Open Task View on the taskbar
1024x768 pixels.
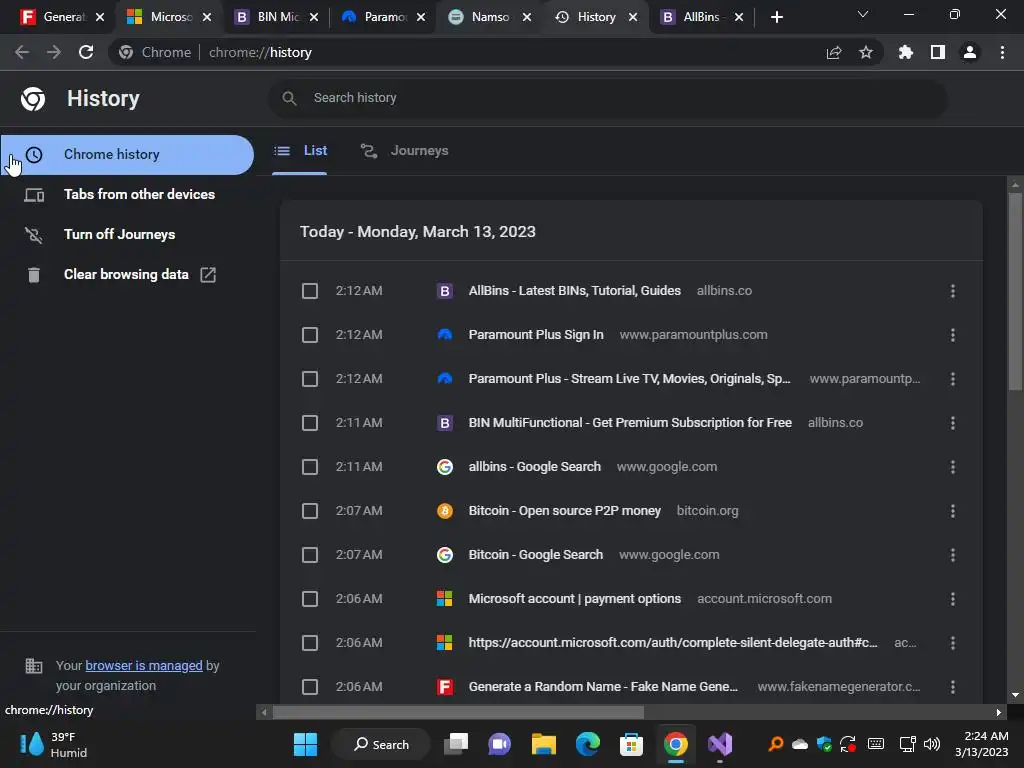point(456,744)
